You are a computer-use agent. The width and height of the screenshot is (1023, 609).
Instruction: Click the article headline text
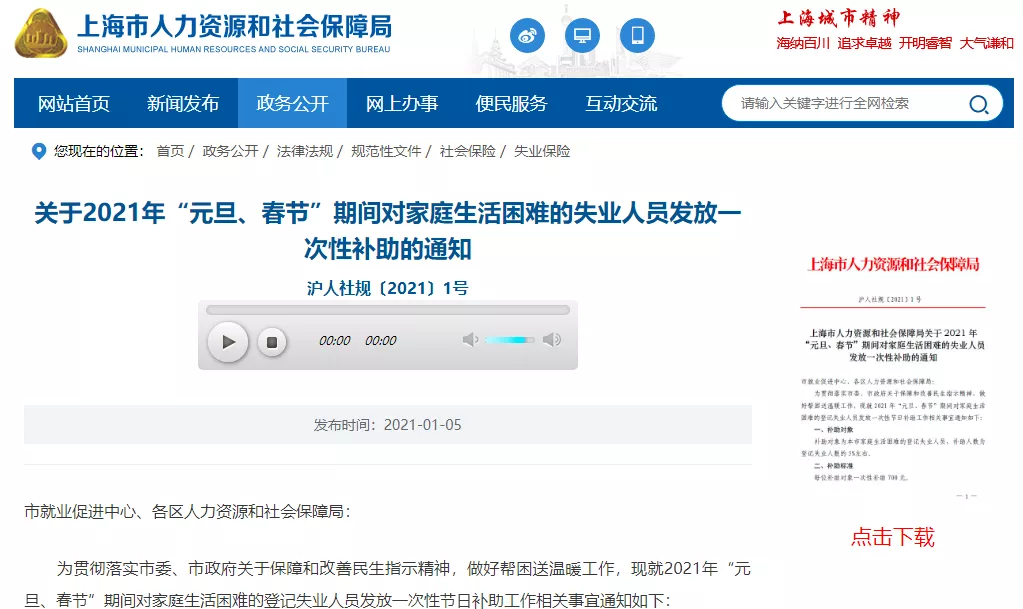coord(388,230)
